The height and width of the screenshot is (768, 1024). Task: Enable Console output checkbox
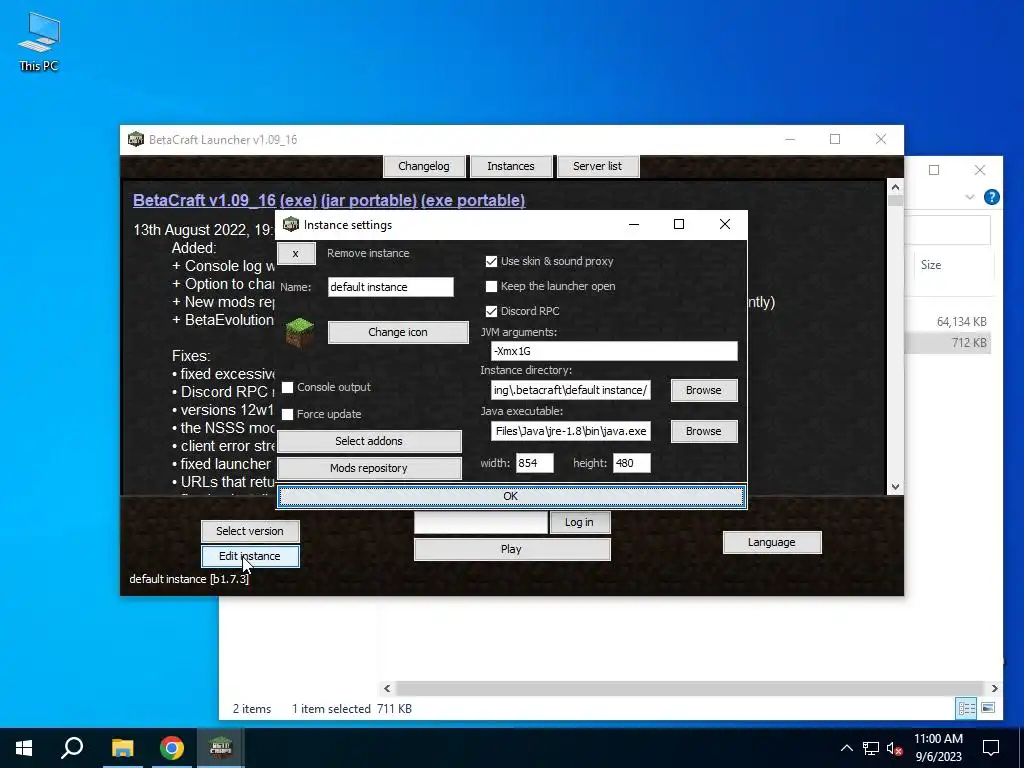click(287, 387)
